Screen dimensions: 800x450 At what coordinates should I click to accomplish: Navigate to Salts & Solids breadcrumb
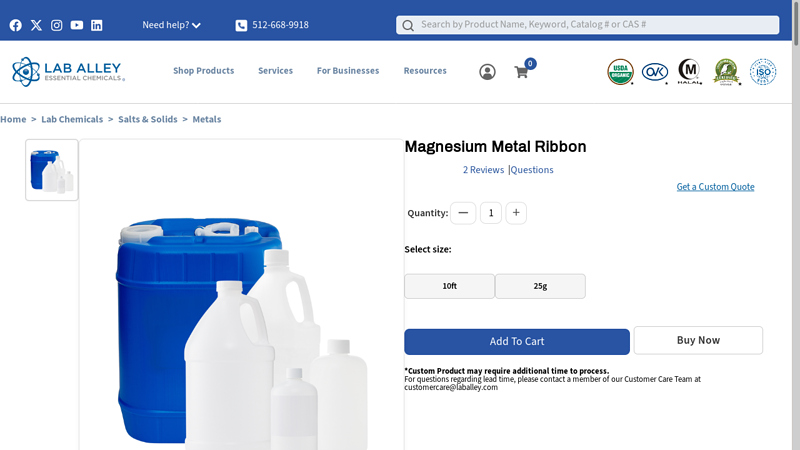148,119
